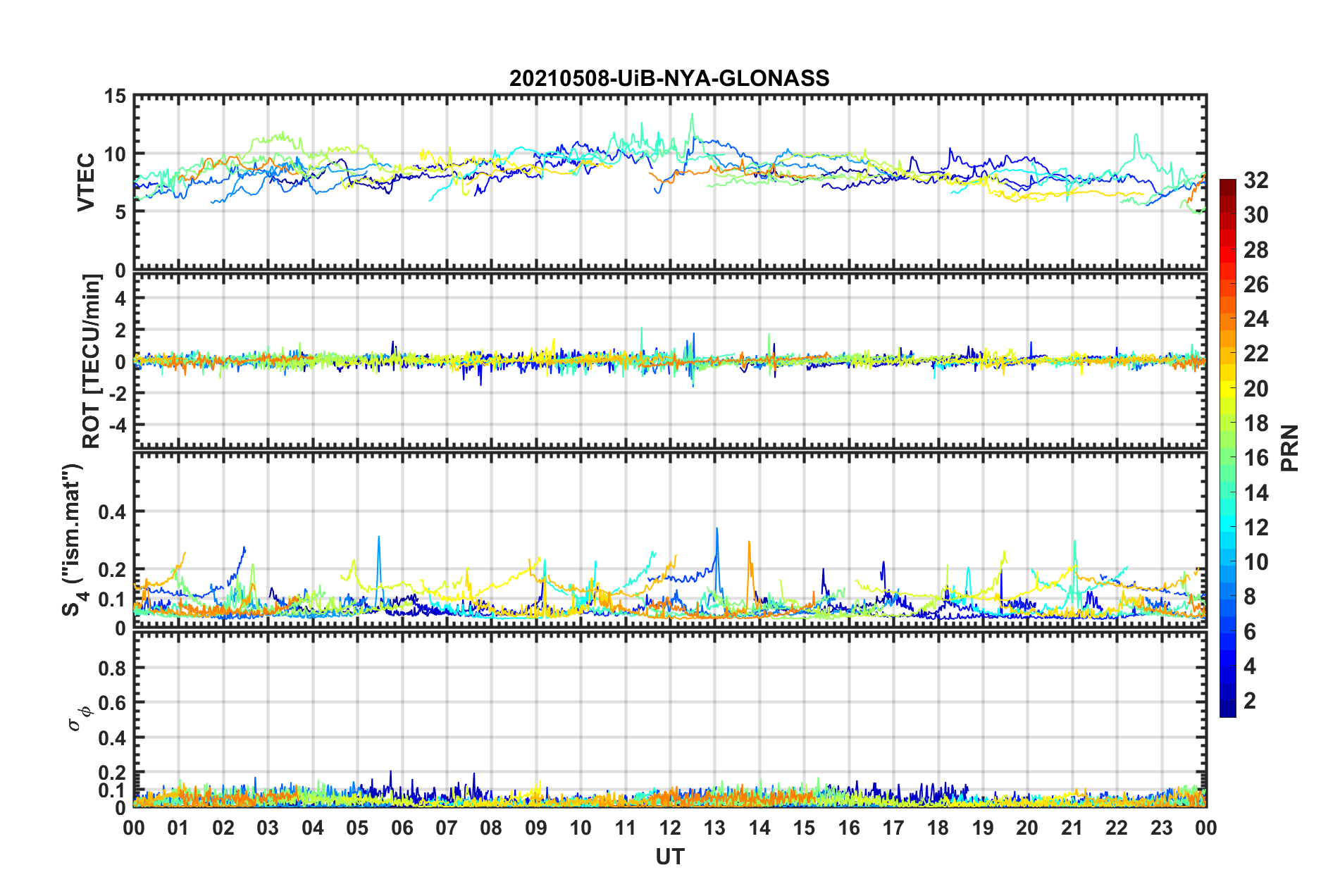
Task: Click the VTEC y-axis label
Action: coord(86,182)
